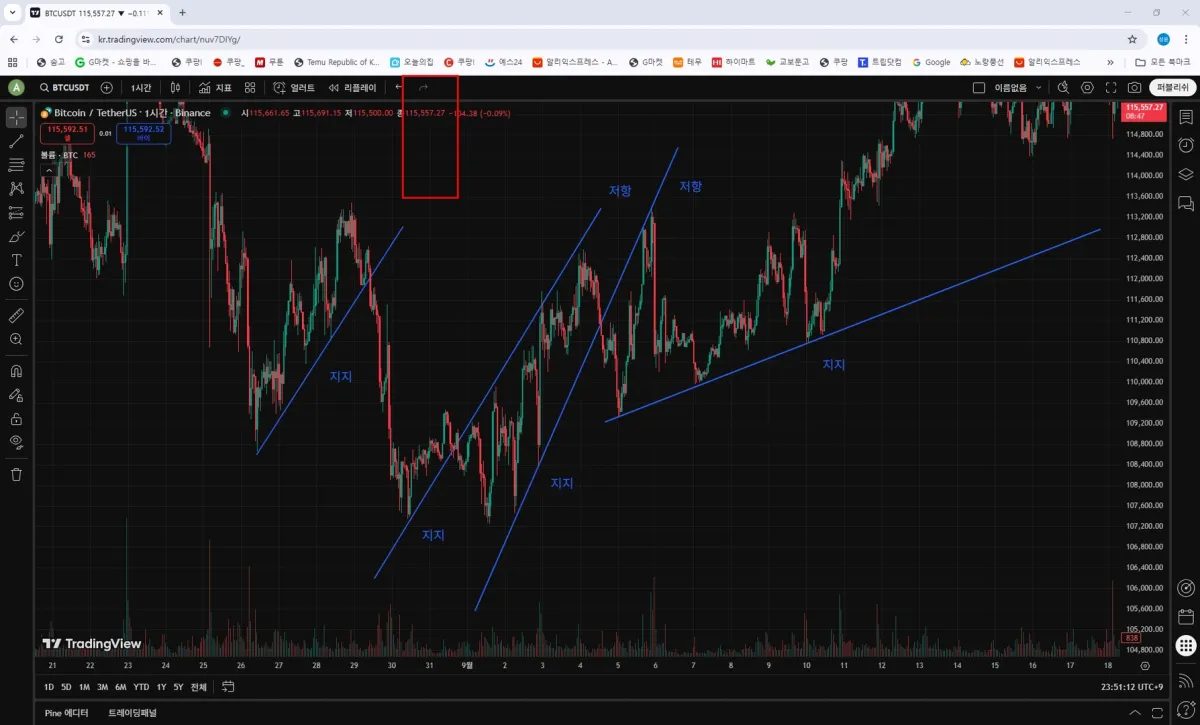Click the blue buy price button
The height and width of the screenshot is (725, 1200).
143,132
